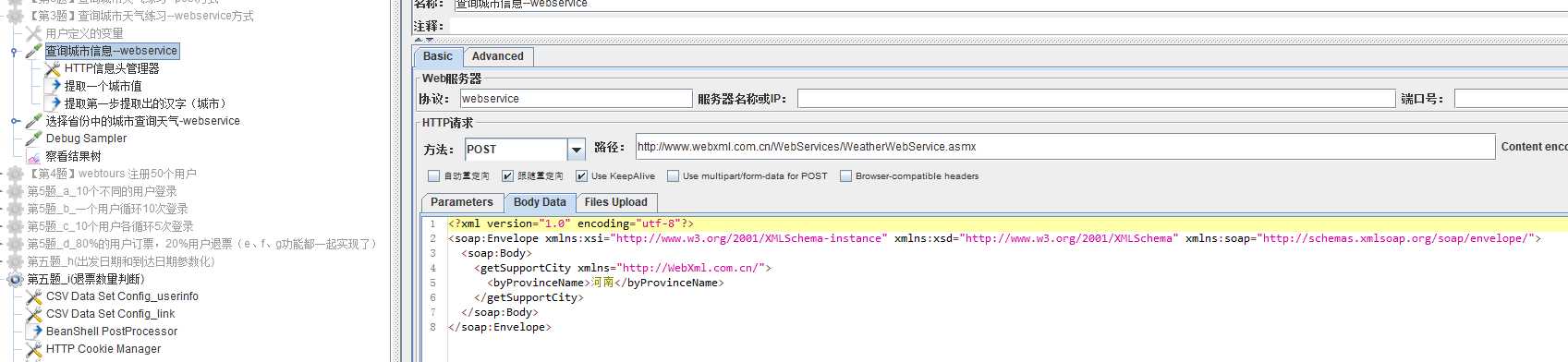The height and width of the screenshot is (362, 1568).
Task: Select 第五题_h(出发日期和到达日期参数化) tree item
Action: tap(120, 261)
